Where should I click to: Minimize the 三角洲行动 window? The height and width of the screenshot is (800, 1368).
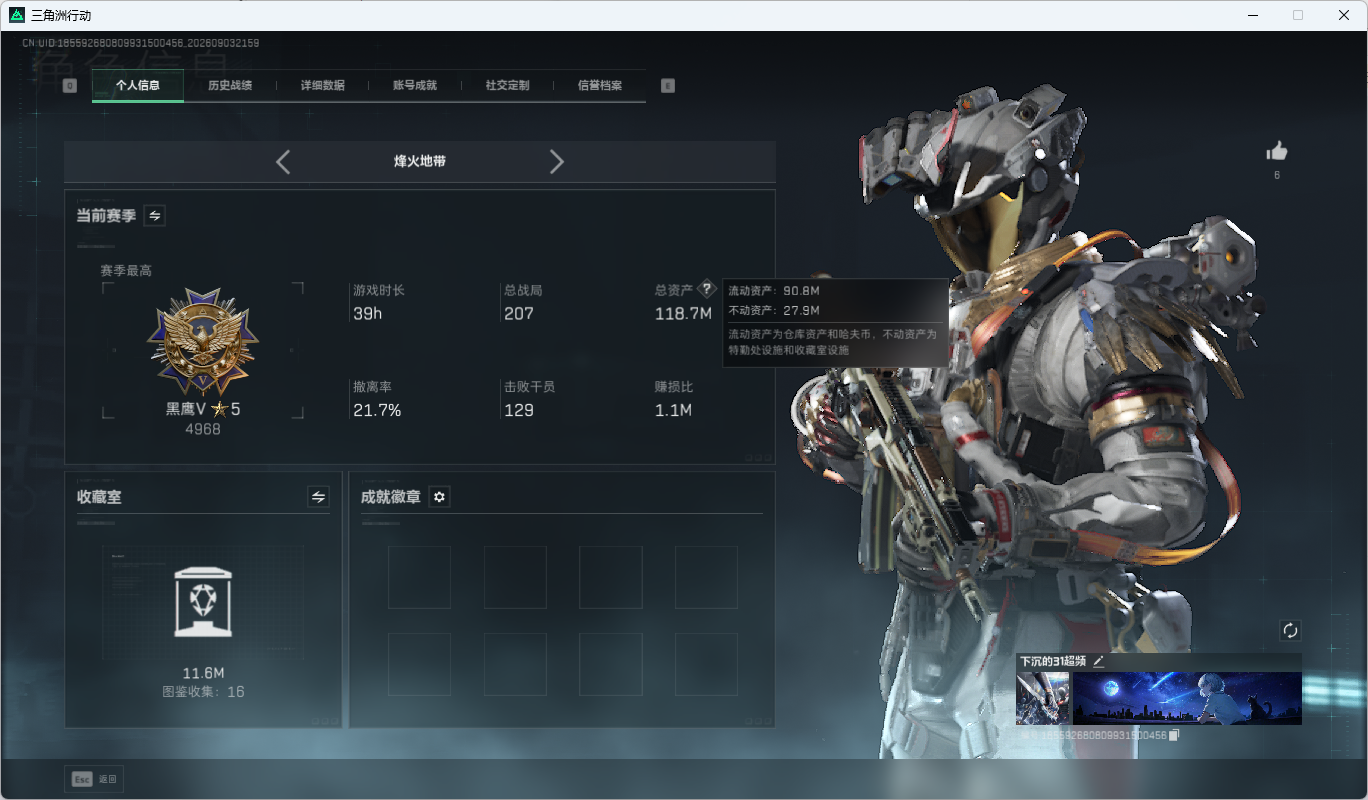[x=1253, y=15]
